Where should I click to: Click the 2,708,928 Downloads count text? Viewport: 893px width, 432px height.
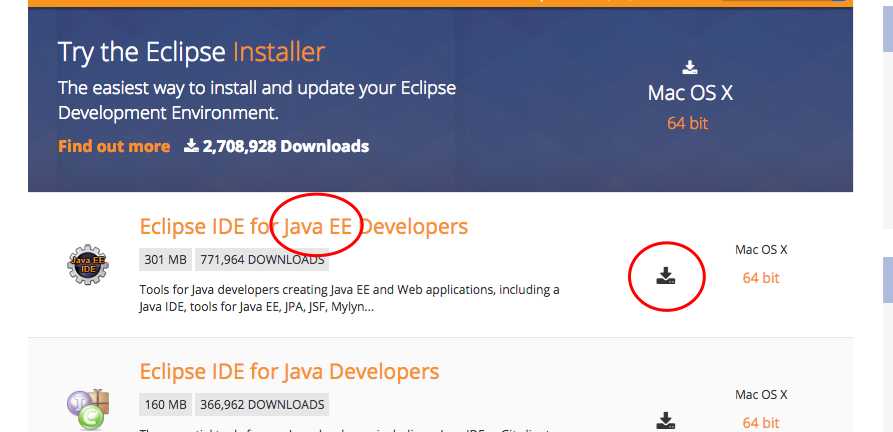coord(286,146)
